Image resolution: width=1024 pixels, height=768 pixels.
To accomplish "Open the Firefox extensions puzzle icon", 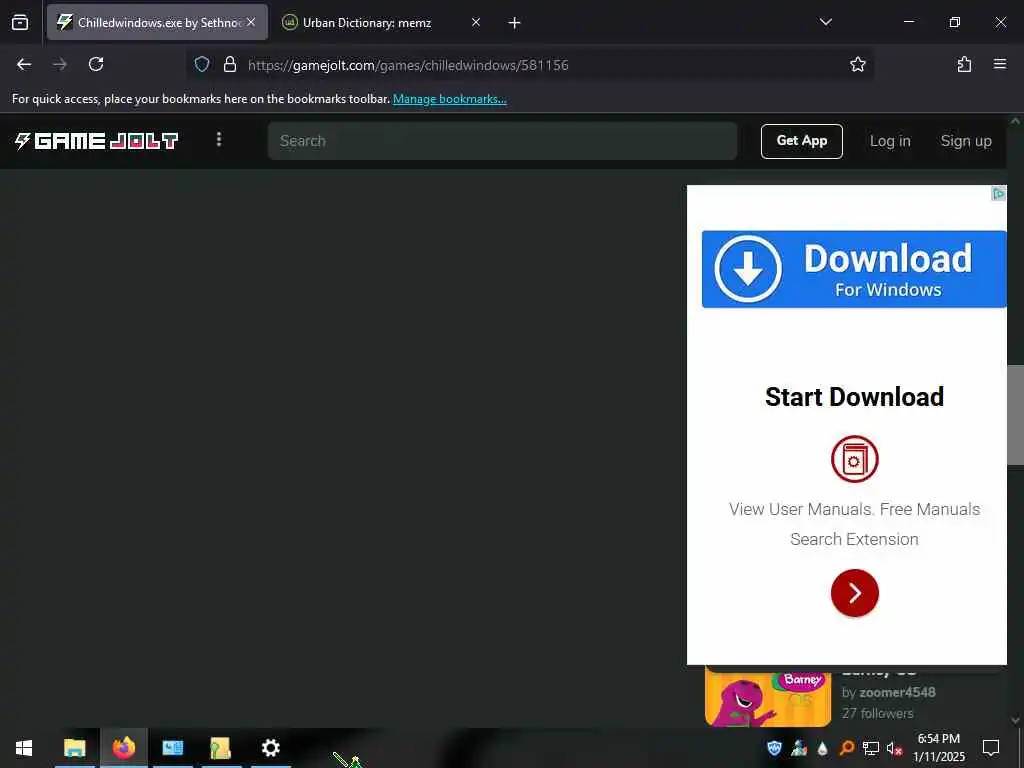I will coord(964,64).
